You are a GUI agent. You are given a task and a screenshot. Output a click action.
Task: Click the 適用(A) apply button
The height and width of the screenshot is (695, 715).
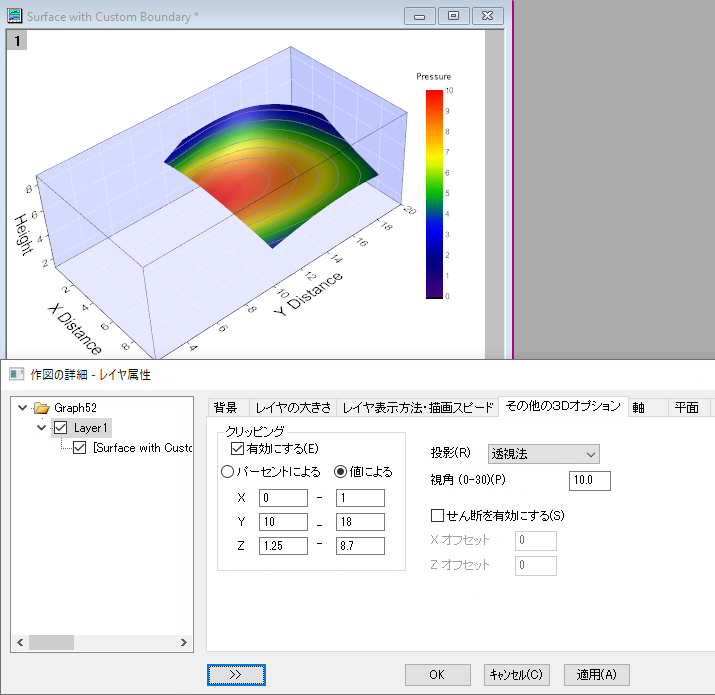click(596, 674)
